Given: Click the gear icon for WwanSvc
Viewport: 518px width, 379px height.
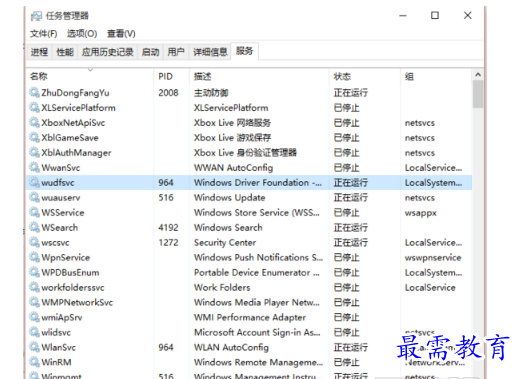Looking at the screenshot, I should point(34,167).
